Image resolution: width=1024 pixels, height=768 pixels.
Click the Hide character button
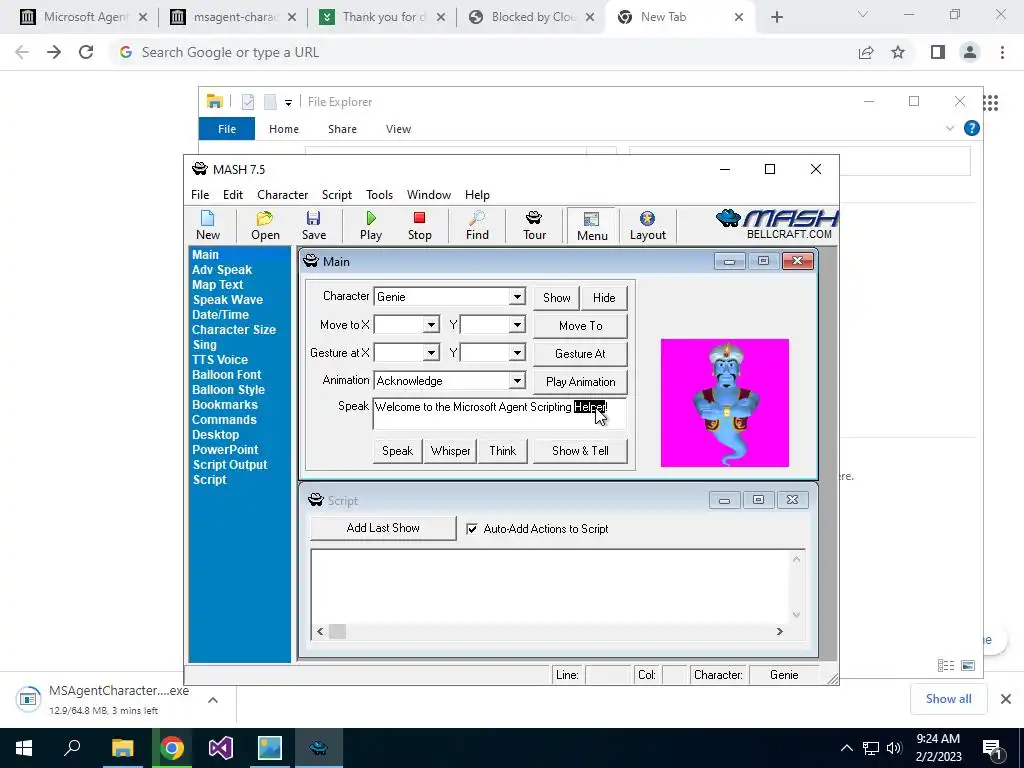[604, 298]
